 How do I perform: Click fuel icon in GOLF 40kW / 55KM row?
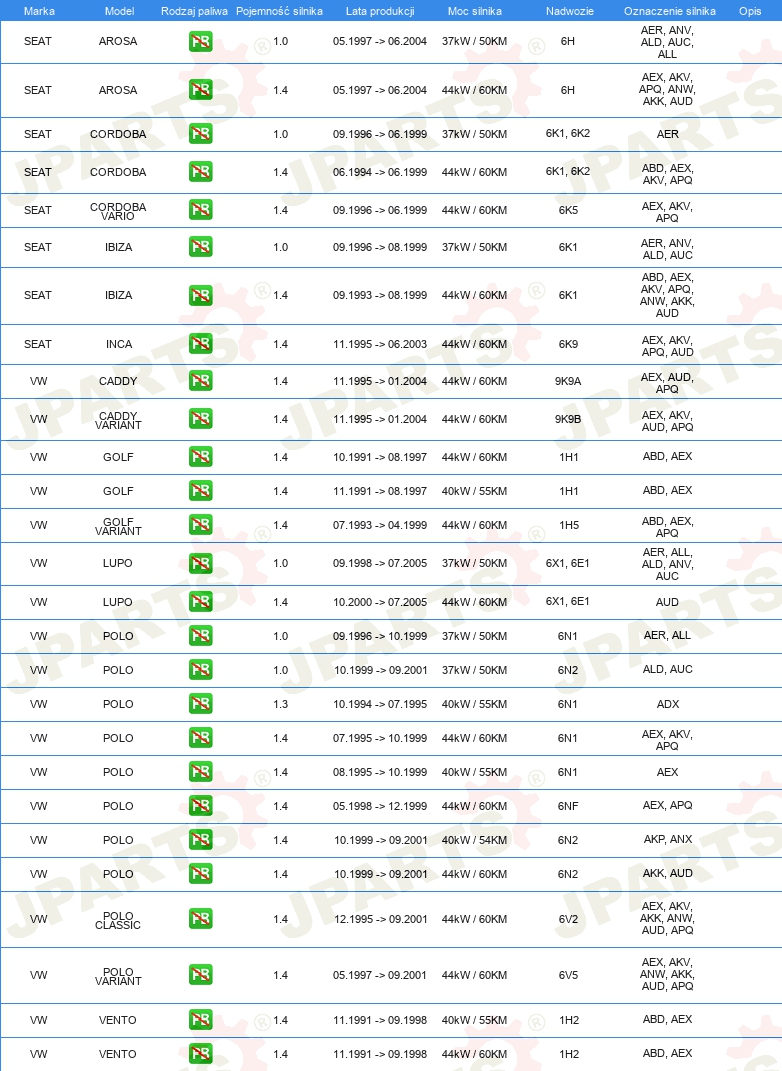201,490
